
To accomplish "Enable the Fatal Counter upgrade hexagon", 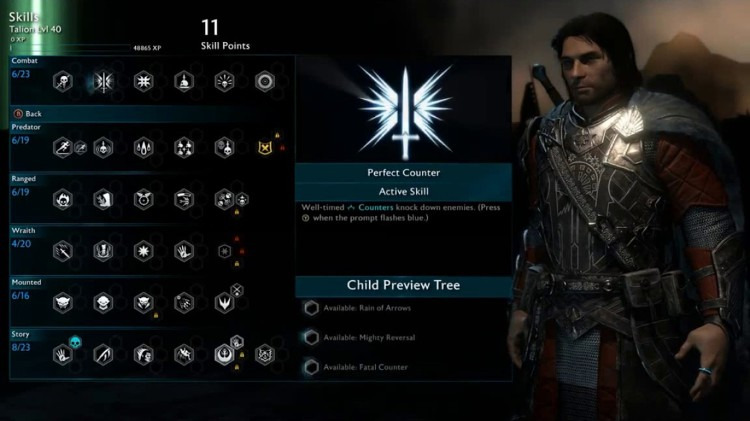I will 311,367.
